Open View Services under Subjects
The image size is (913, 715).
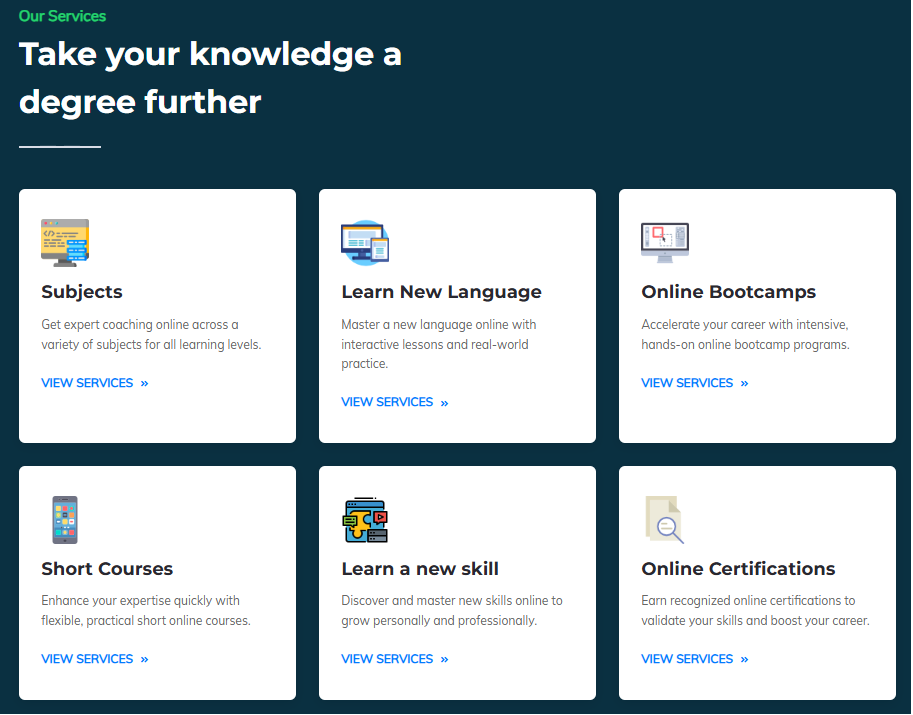click(95, 383)
